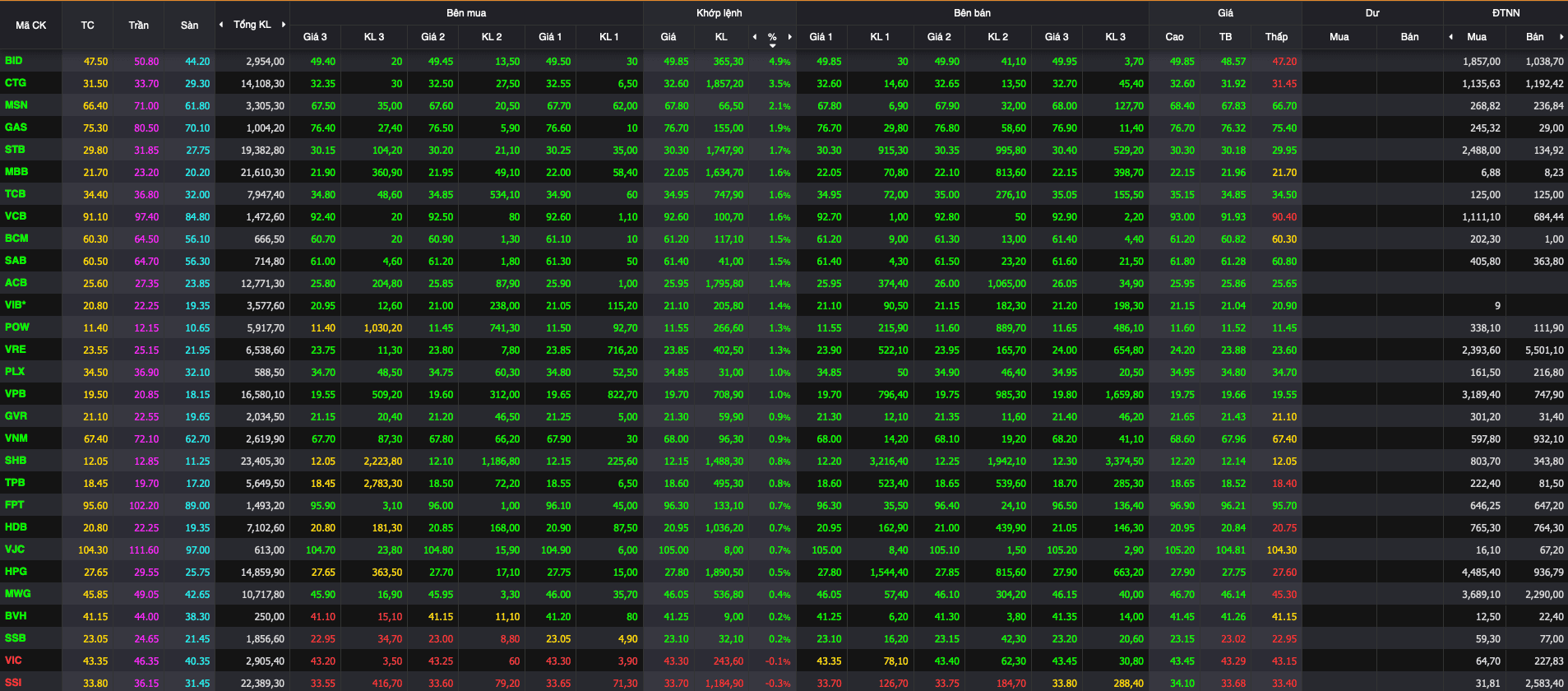Click HPG foreign buy volume 4,485,40
The height and width of the screenshot is (691, 1568).
(x=1482, y=573)
